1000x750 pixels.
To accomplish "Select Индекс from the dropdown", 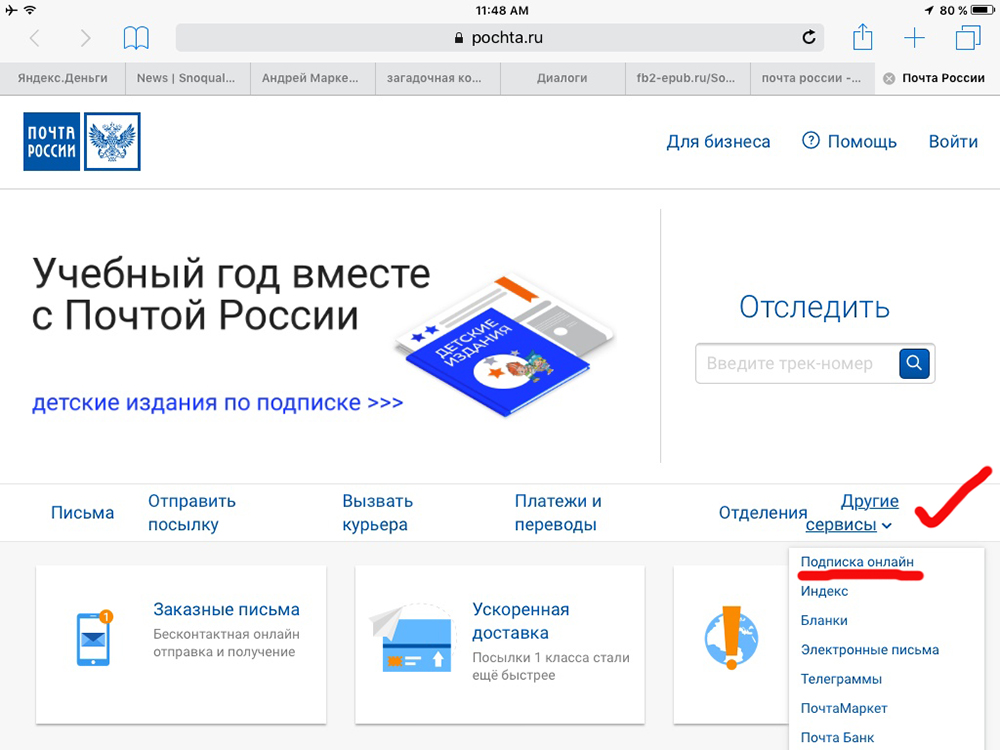I will pos(824,591).
